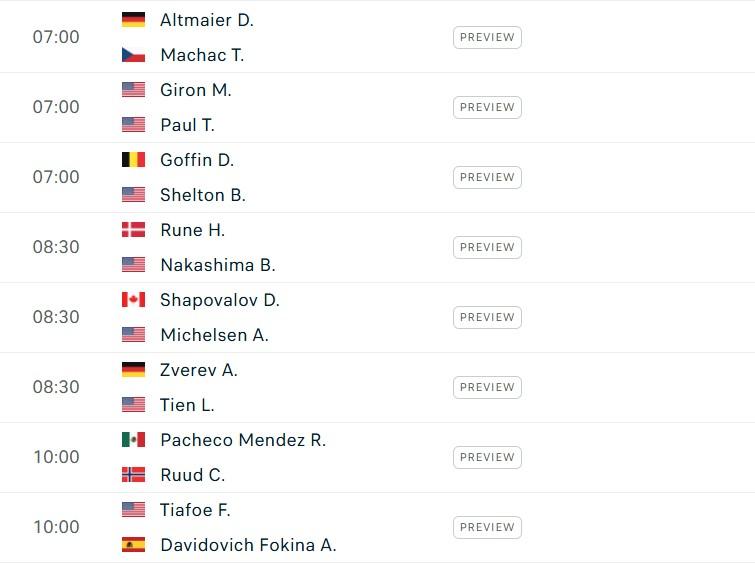The image size is (755, 563).
Task: Click the 10:00 time of Pacheco Mendez match
Action: point(56,457)
